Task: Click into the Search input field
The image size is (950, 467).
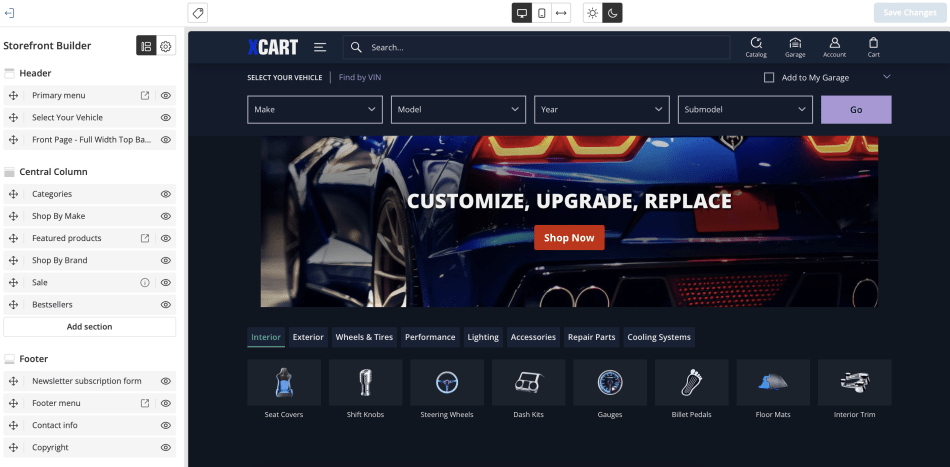Action: [536, 47]
